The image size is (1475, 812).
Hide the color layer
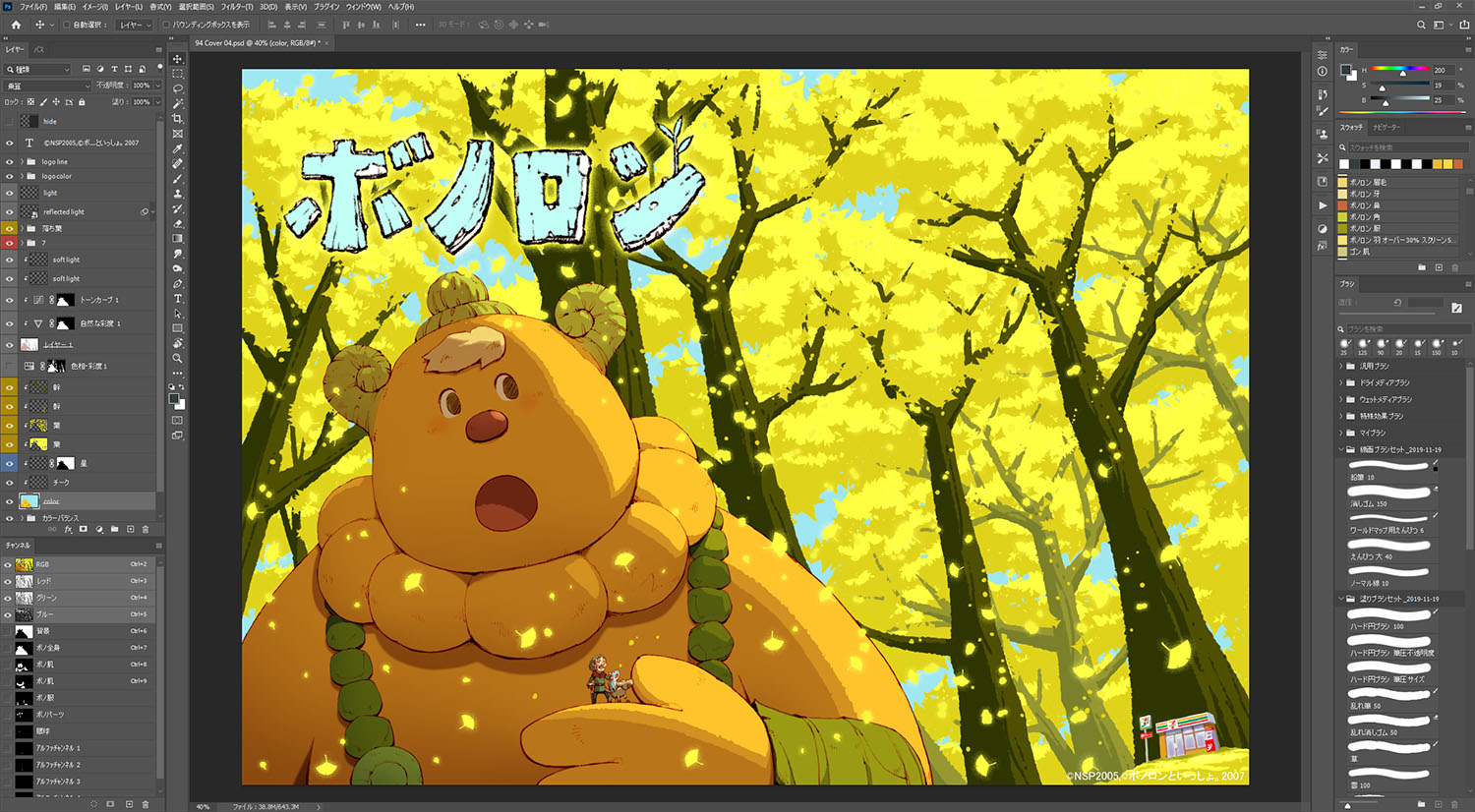click(10, 501)
